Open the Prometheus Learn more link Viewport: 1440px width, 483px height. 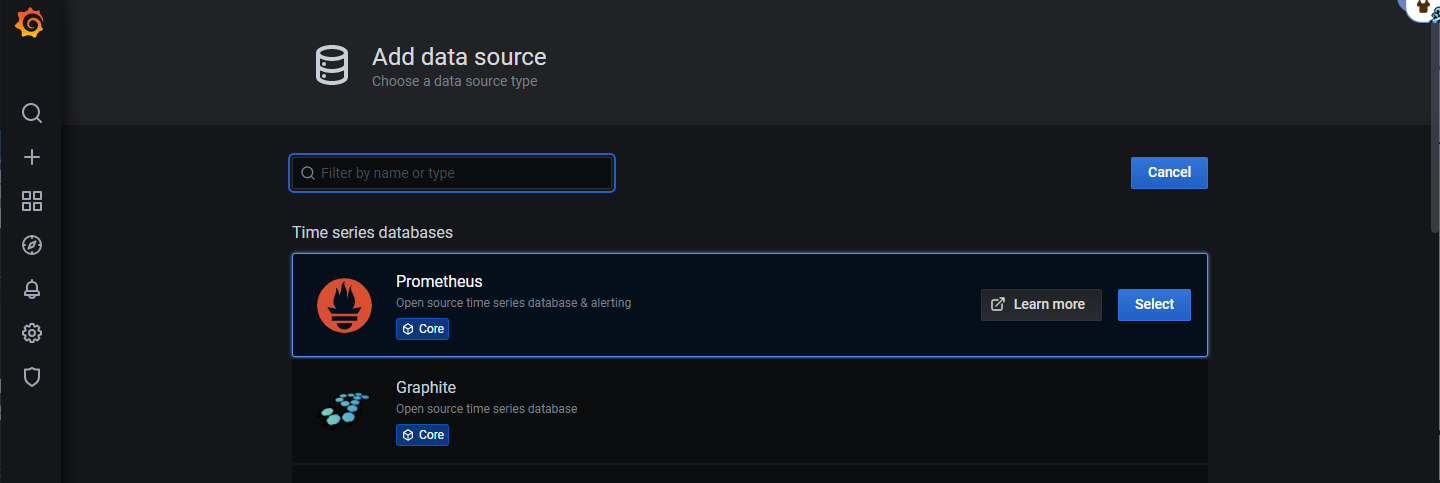pyautogui.click(x=1040, y=305)
